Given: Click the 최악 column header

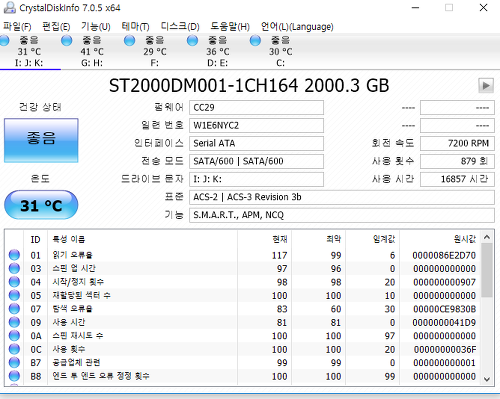Looking at the screenshot, I should [x=319, y=239].
